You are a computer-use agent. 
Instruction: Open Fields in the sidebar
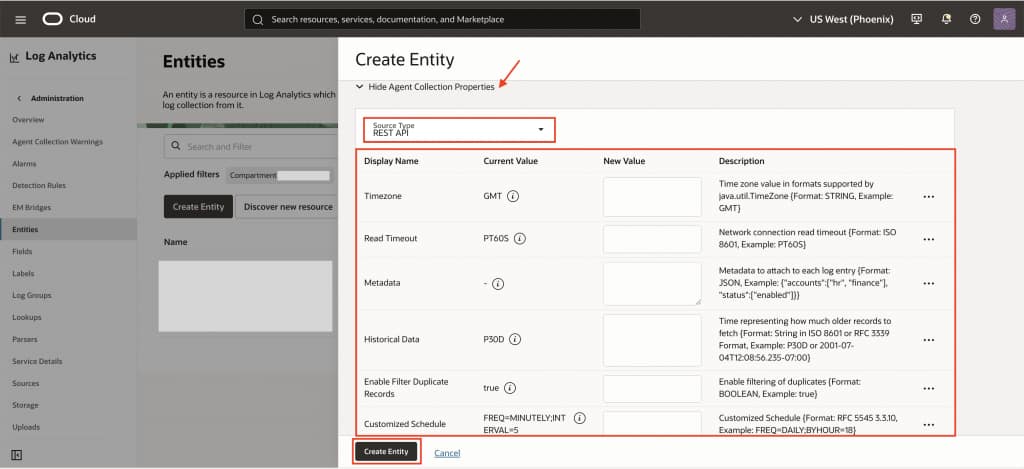[x=22, y=251]
